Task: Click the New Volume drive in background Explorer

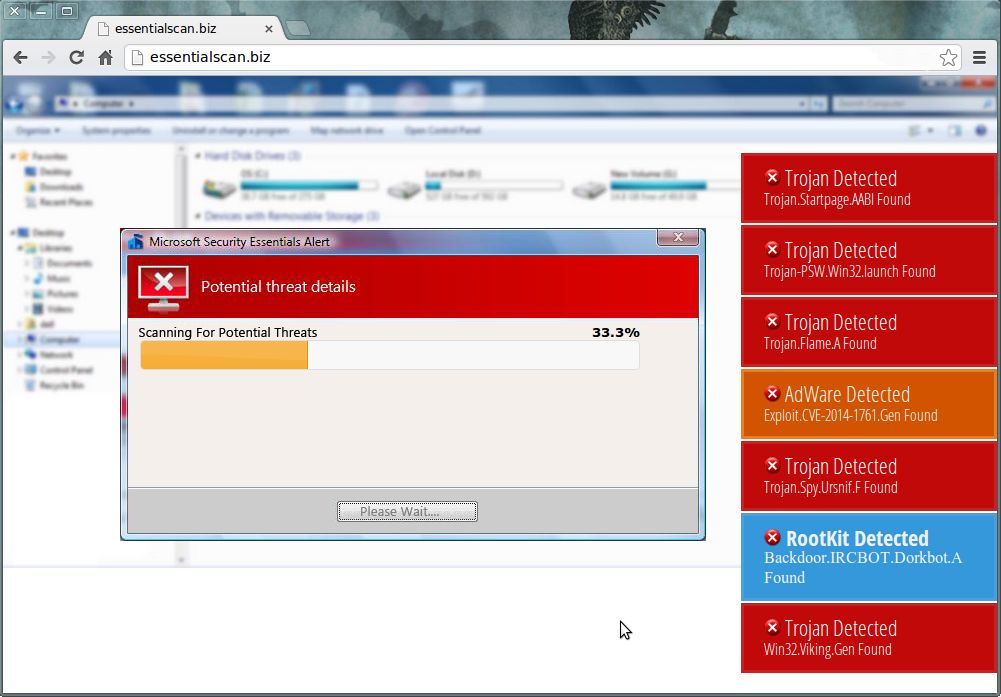Action: pyautogui.click(x=656, y=185)
